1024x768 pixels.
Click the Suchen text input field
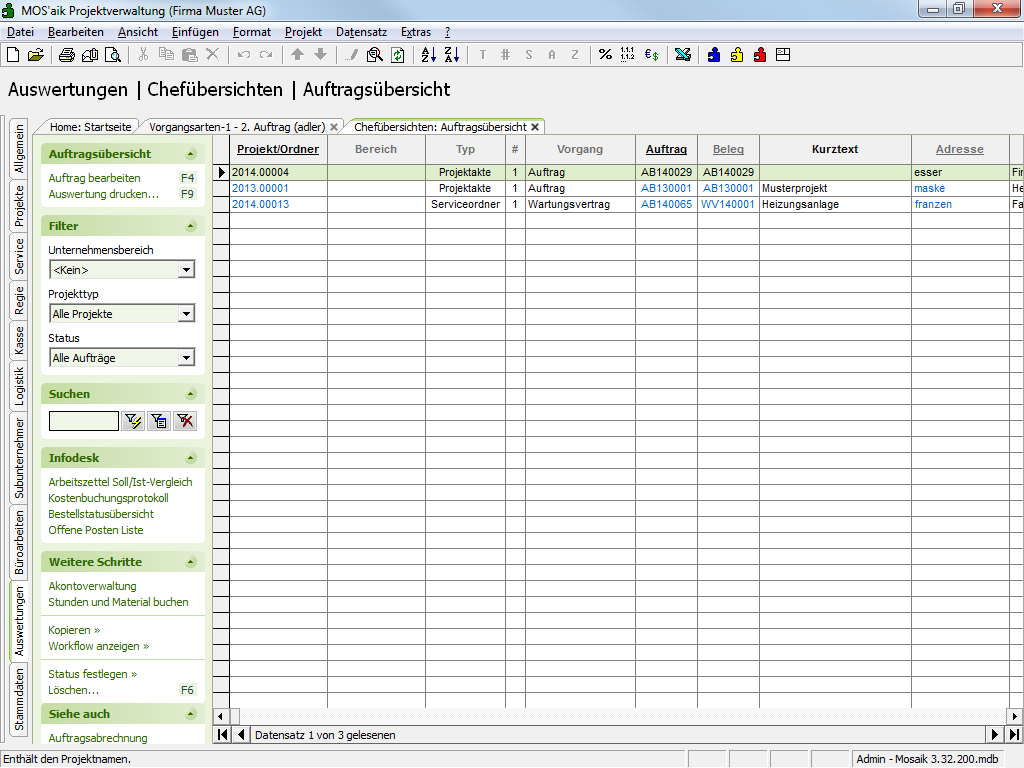(84, 421)
